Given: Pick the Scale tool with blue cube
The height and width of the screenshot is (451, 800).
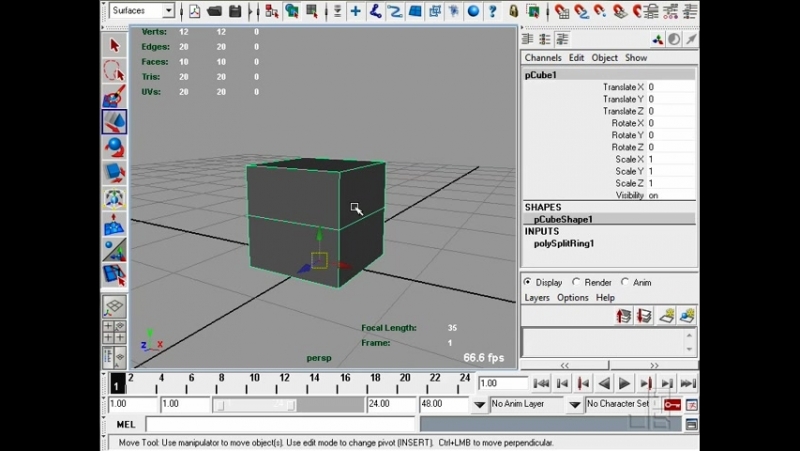Looking at the screenshot, I should tap(114, 173).
